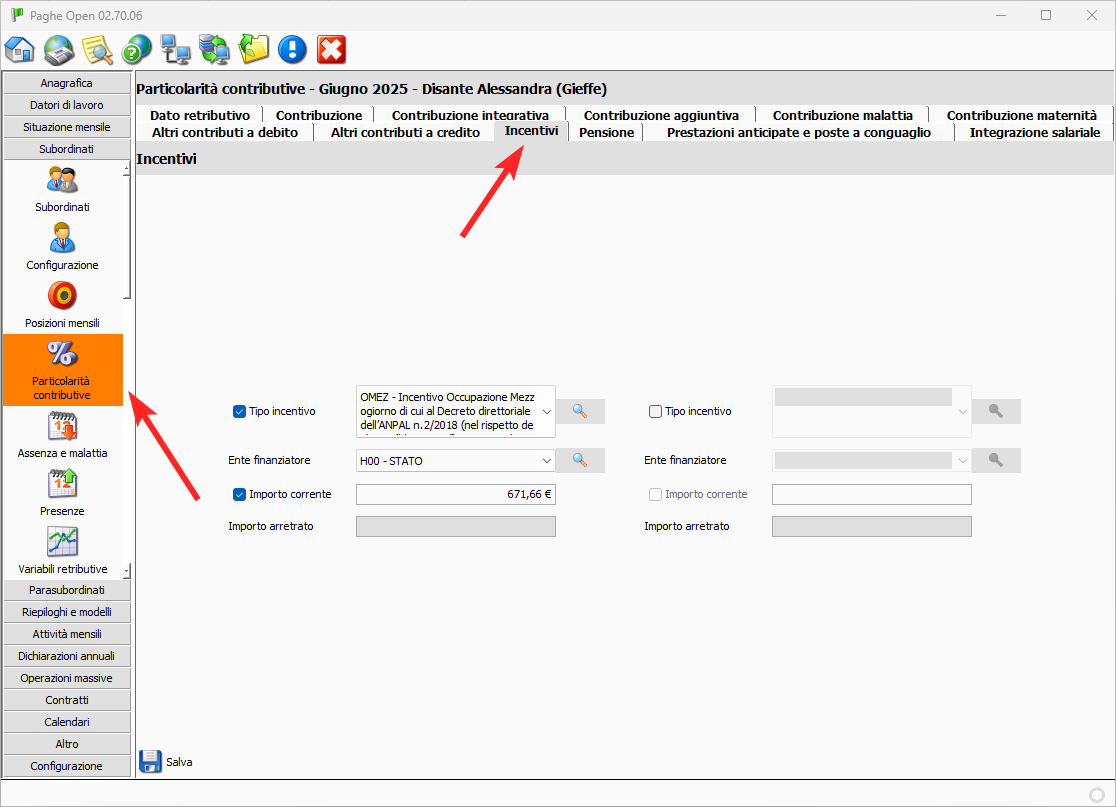1116x807 pixels.
Task: Open the globe with newspaper icon
Action: pos(59,49)
